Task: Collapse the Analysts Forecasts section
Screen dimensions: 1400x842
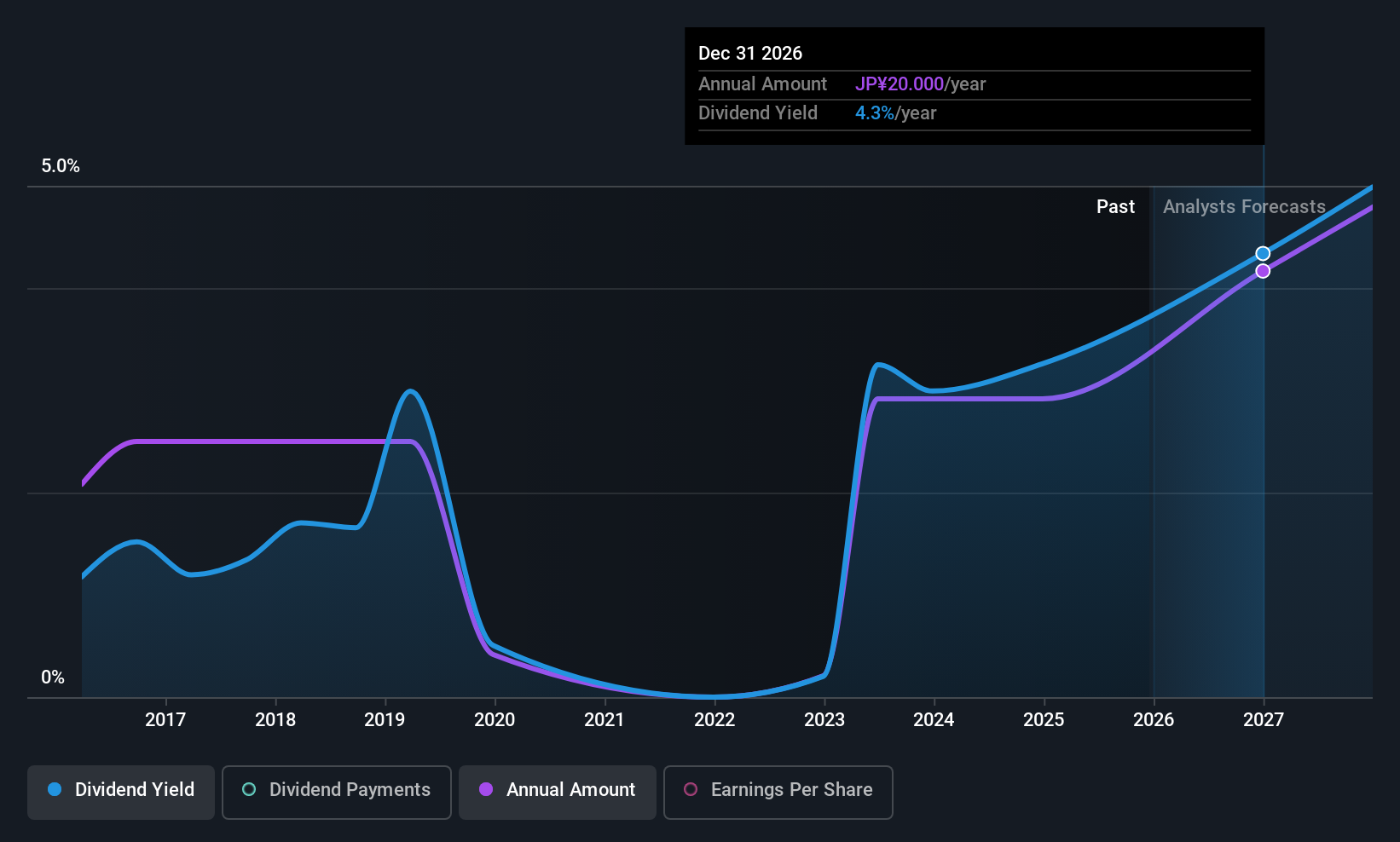Action: pos(1244,206)
